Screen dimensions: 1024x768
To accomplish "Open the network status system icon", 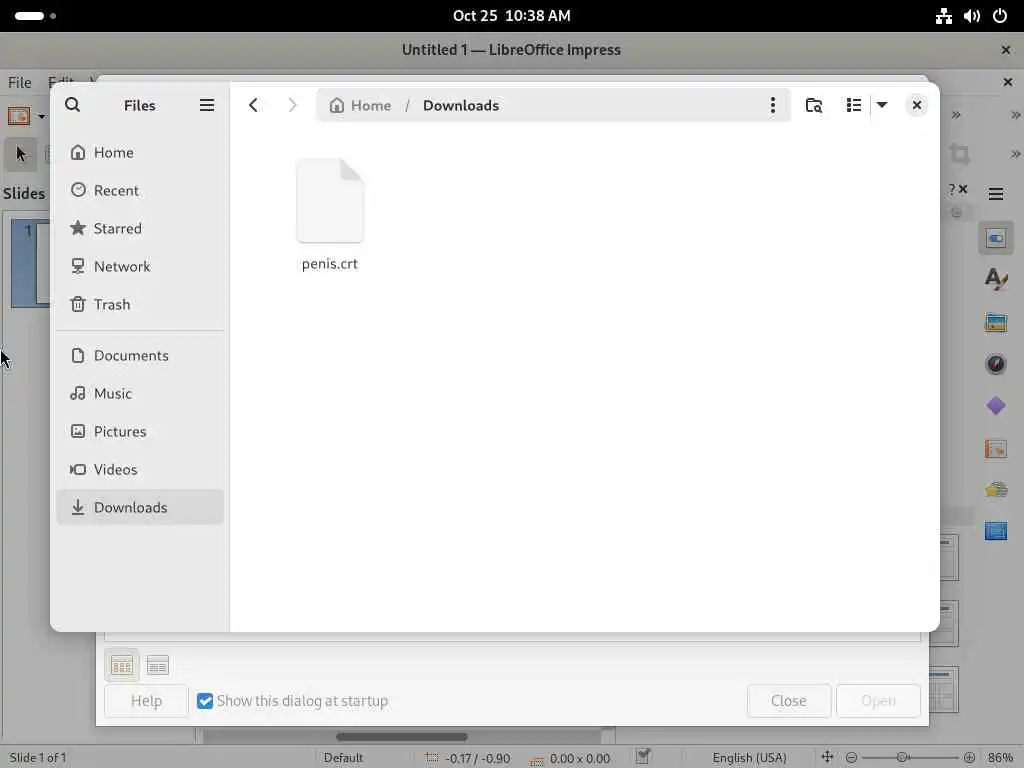I will 943,16.
